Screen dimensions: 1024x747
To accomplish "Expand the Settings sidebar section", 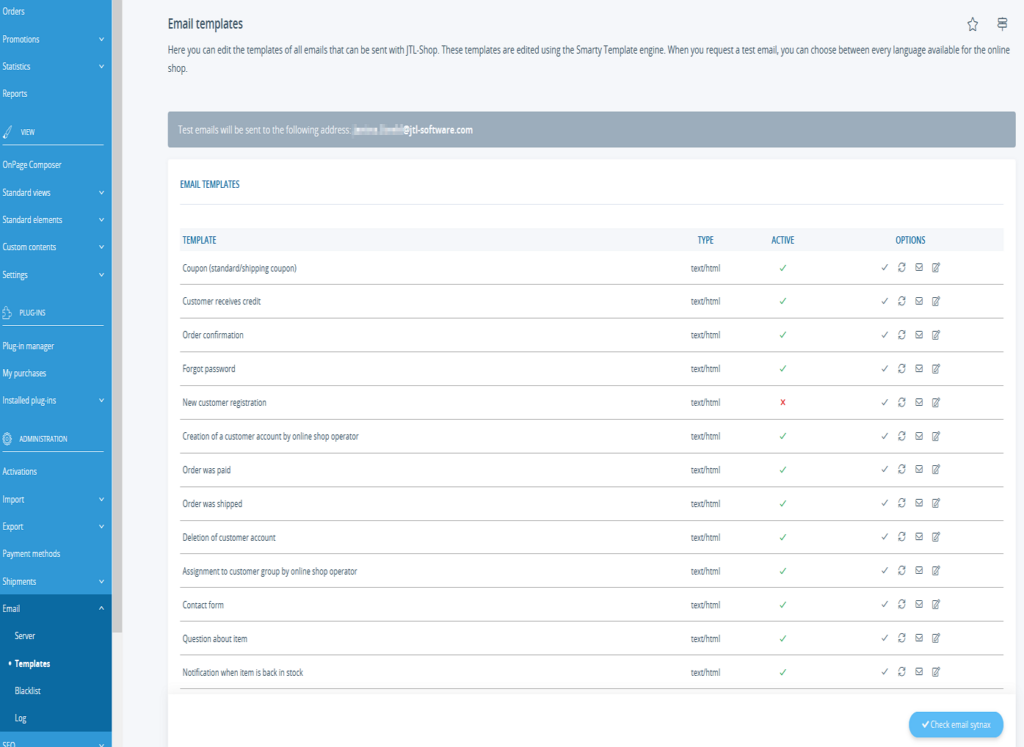I will pos(55,273).
